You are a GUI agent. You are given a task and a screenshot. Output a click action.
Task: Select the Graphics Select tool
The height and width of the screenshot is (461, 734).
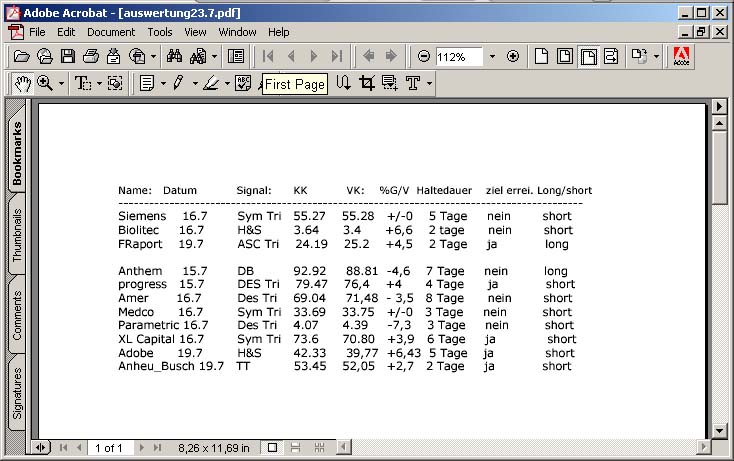coord(115,84)
